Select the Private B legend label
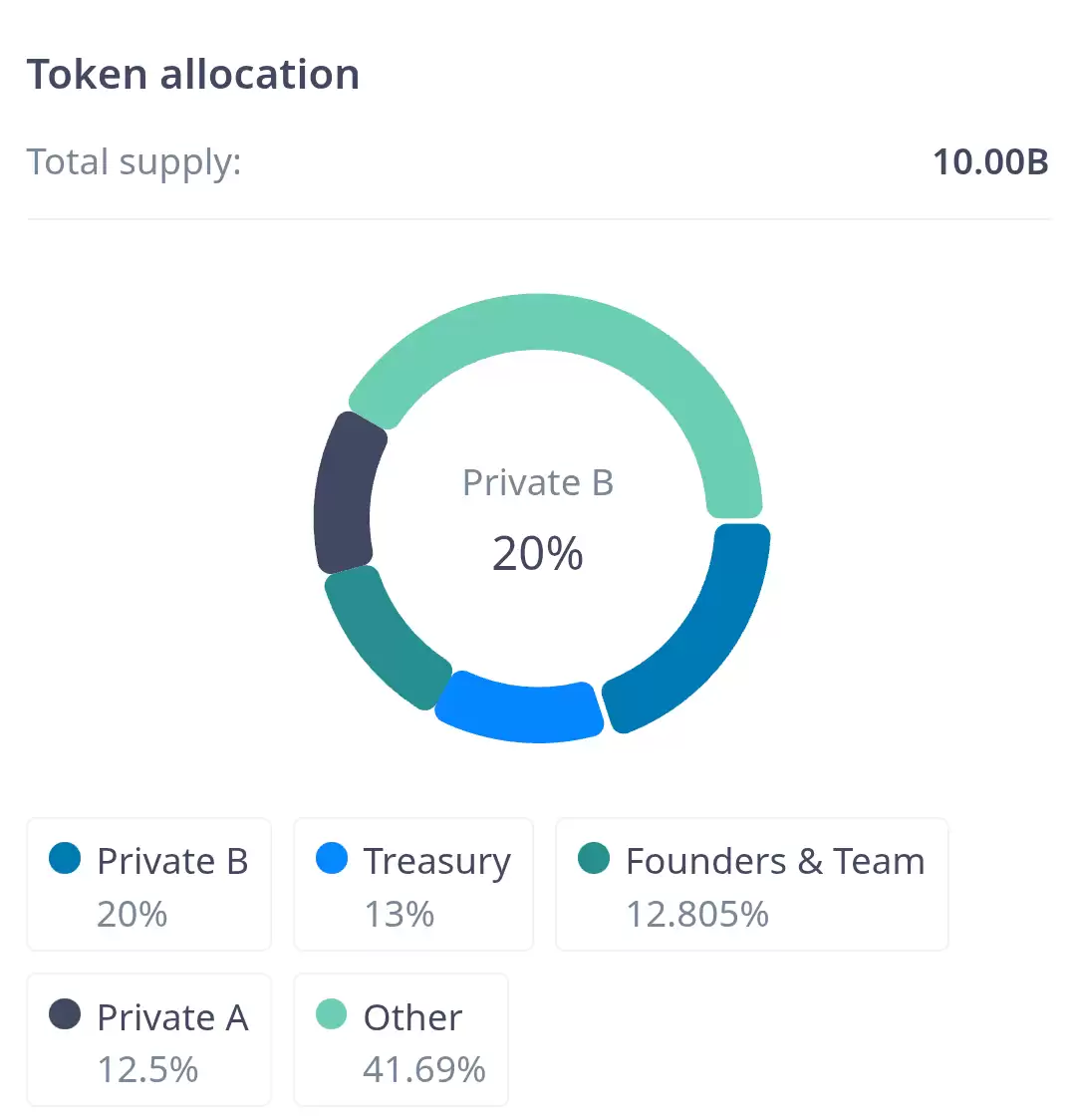Screen dimensions: 1076x1120 (x=172, y=861)
